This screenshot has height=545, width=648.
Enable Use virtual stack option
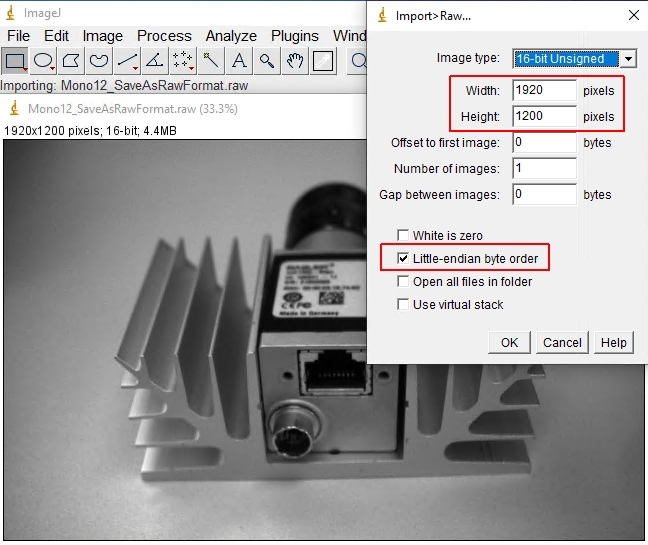403,305
